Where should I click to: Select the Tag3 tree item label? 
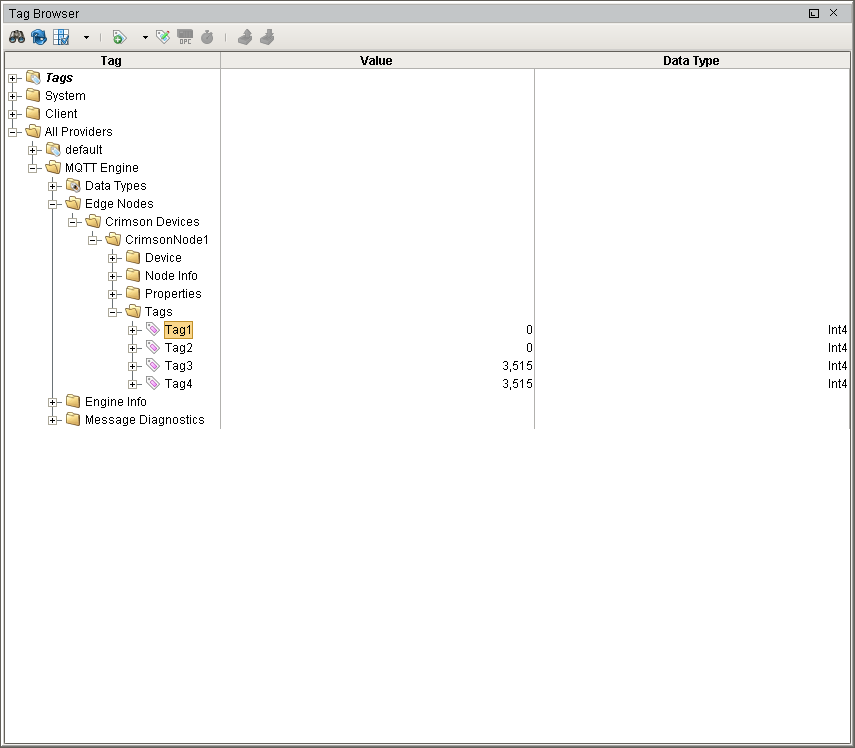click(x=178, y=366)
